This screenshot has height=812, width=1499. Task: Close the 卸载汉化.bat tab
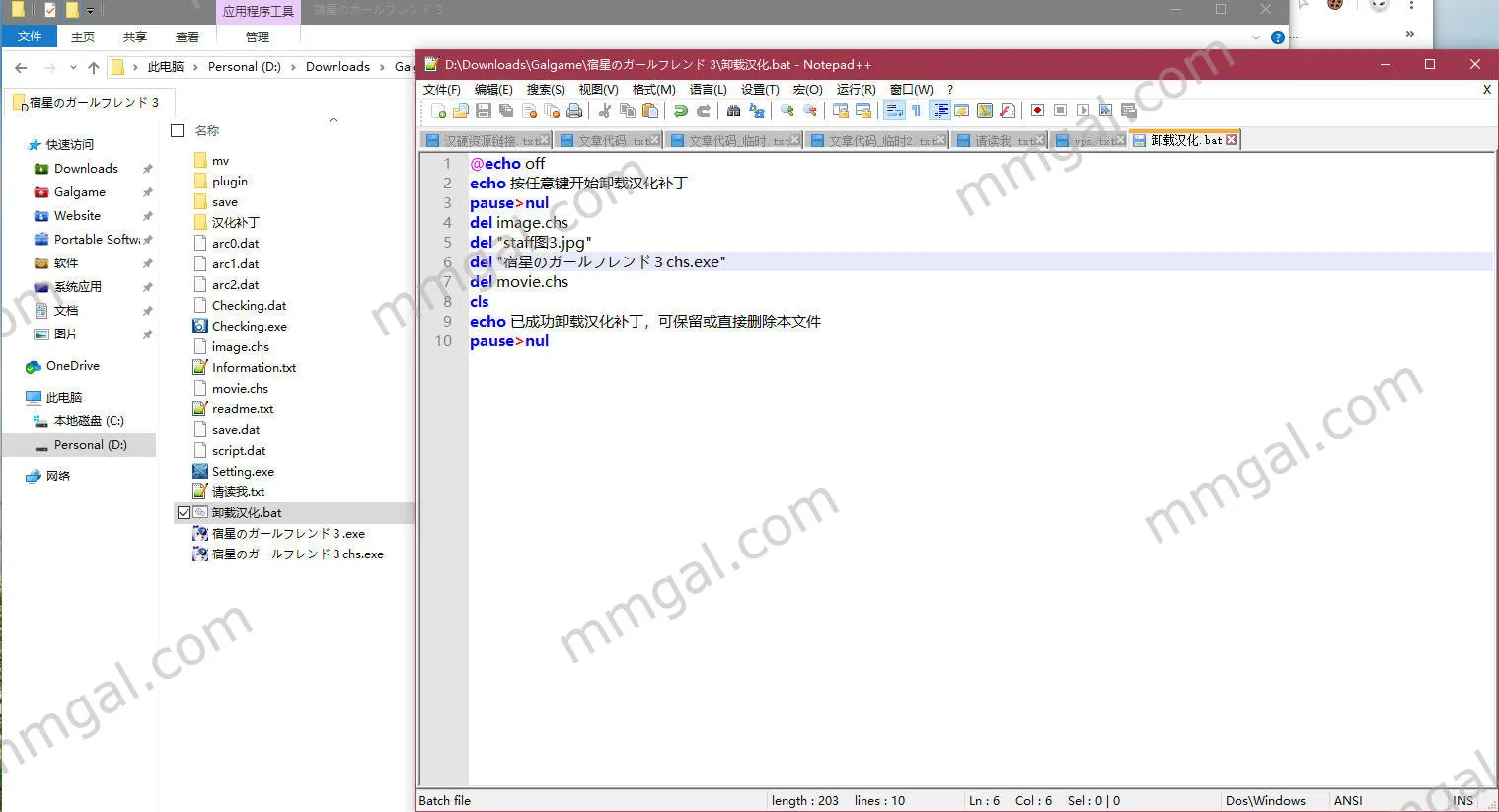pyautogui.click(x=1231, y=140)
